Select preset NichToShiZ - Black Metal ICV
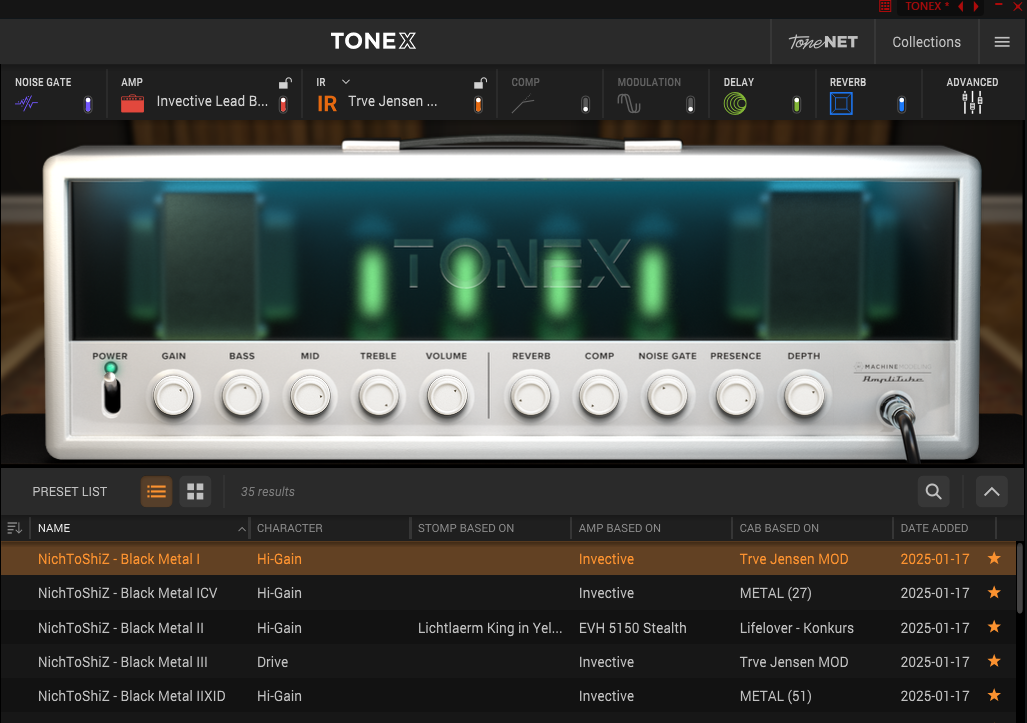This screenshot has height=723, width=1027. pyautogui.click(x=508, y=593)
